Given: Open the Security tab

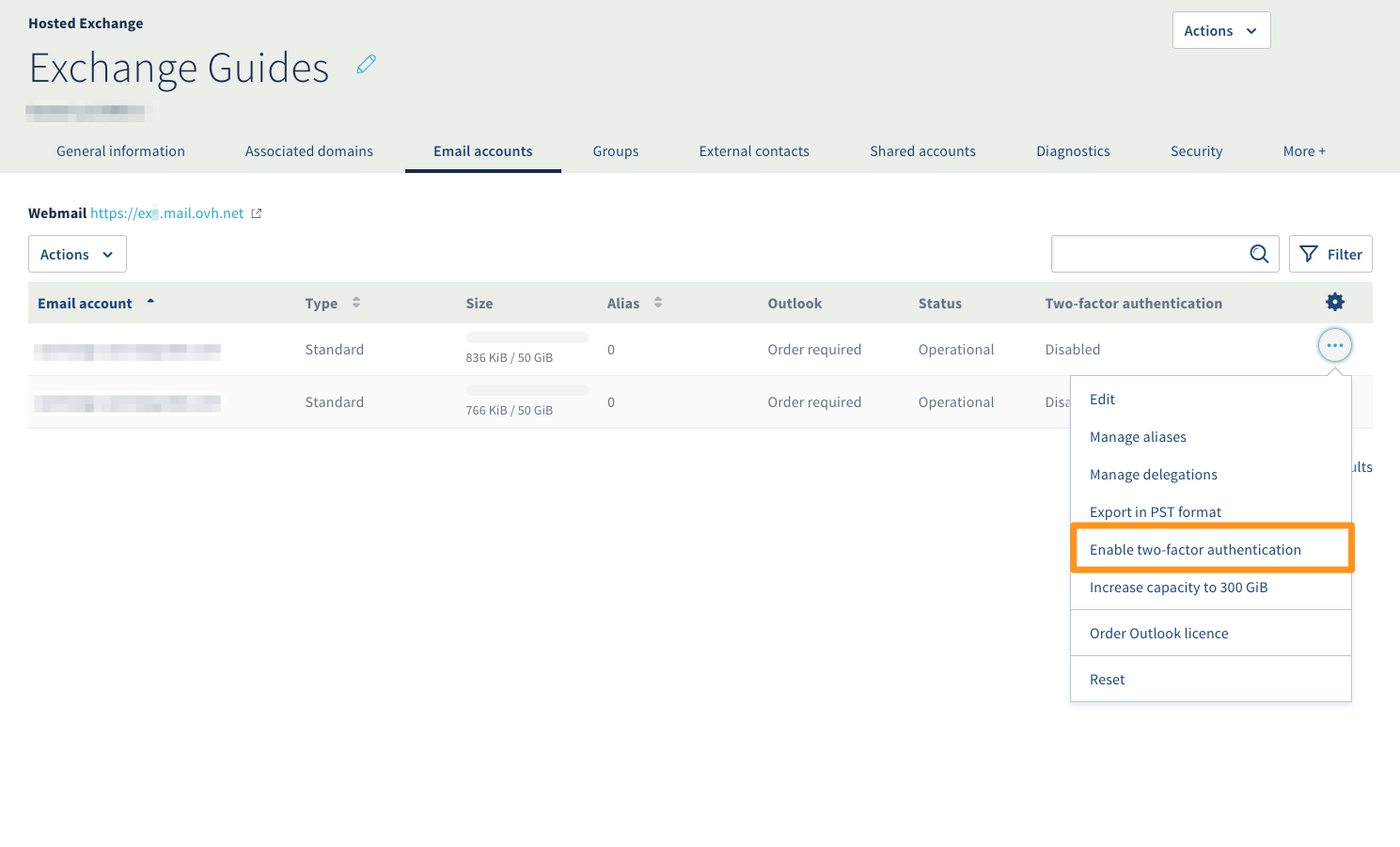Looking at the screenshot, I should click(1196, 151).
